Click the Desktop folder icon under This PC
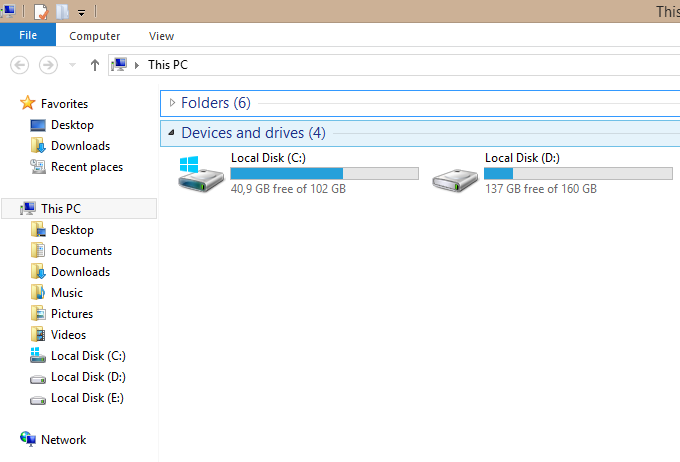 (38, 229)
